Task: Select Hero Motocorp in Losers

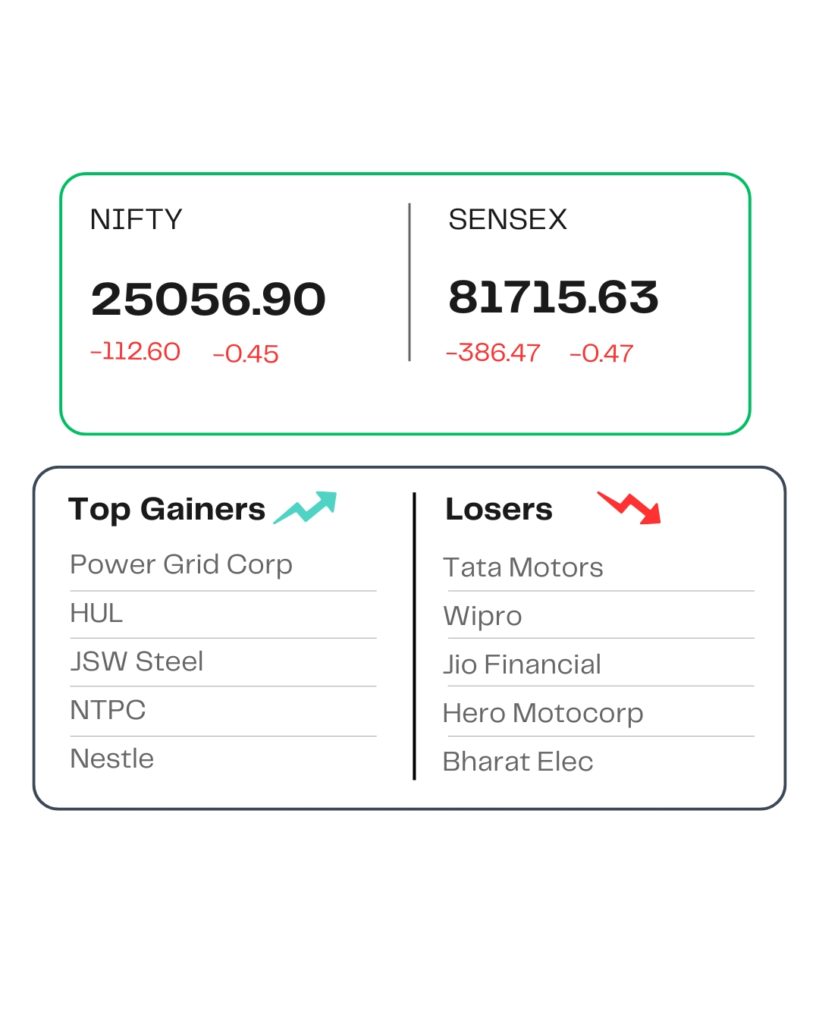Action: pos(543,714)
